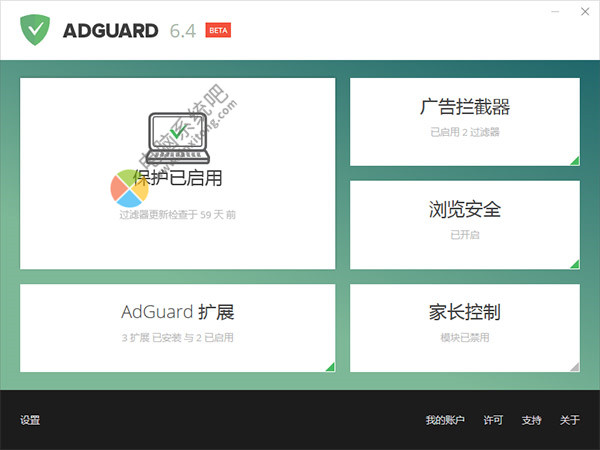
Task: Minimize the AdGuard window
Action: tap(555, 12)
